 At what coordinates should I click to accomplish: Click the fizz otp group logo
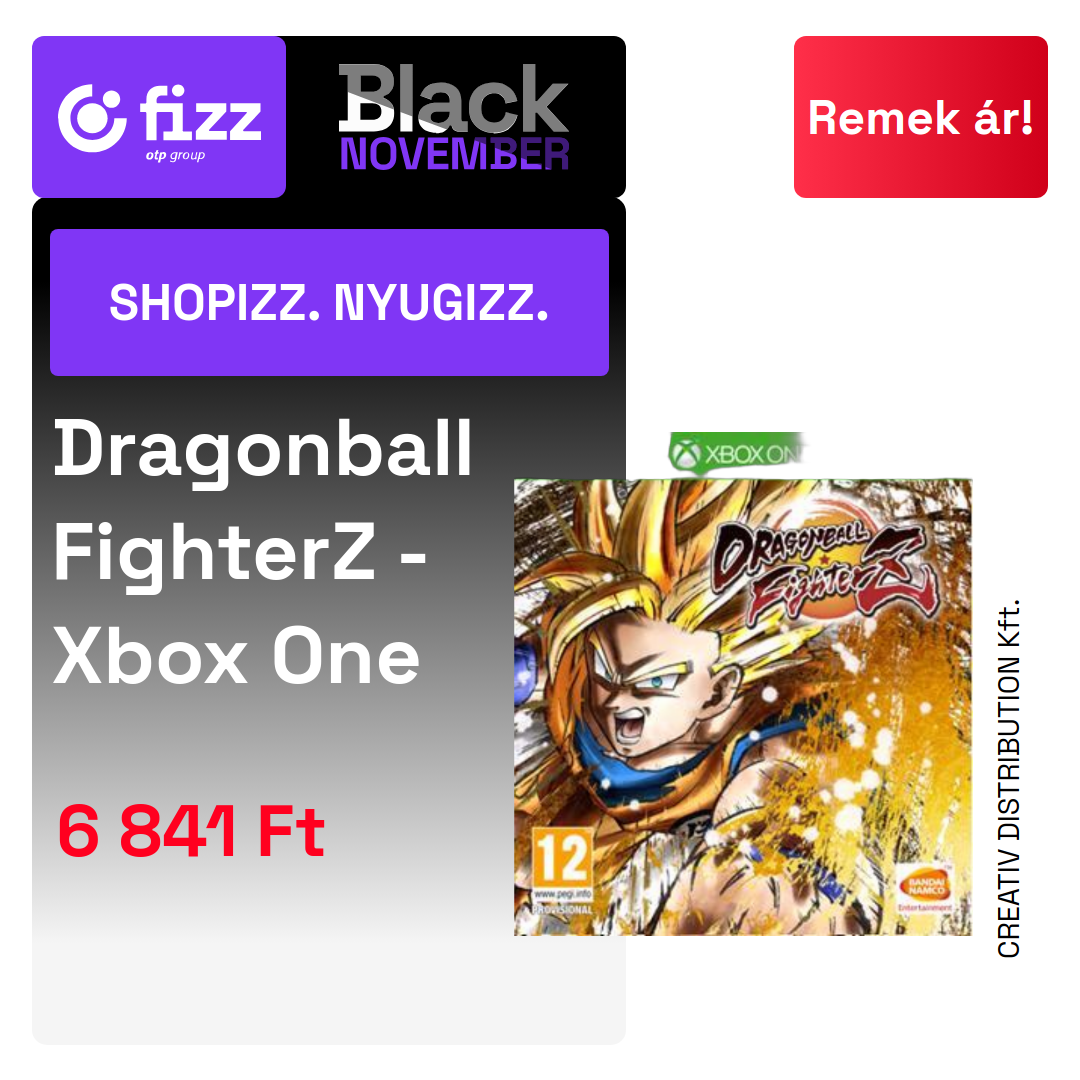click(x=159, y=117)
